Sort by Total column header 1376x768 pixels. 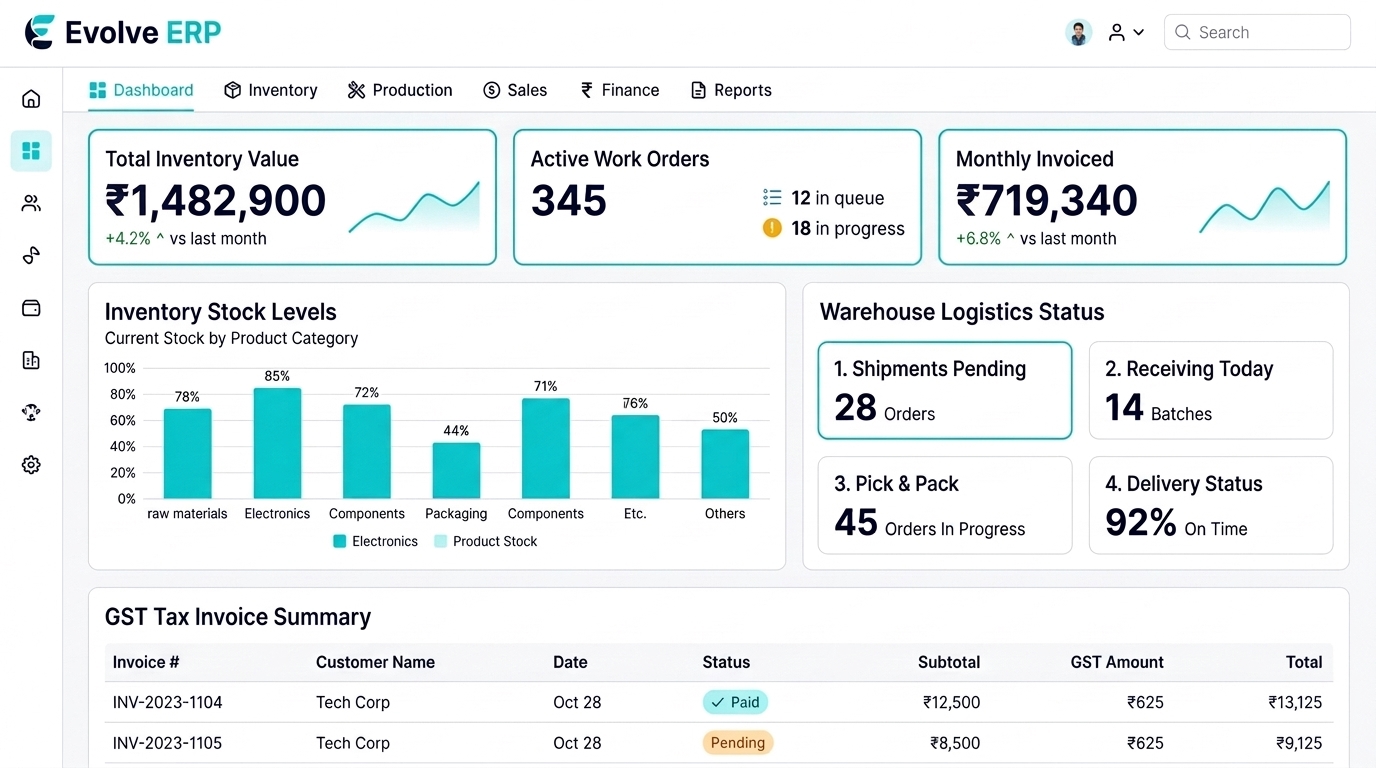pos(1304,662)
